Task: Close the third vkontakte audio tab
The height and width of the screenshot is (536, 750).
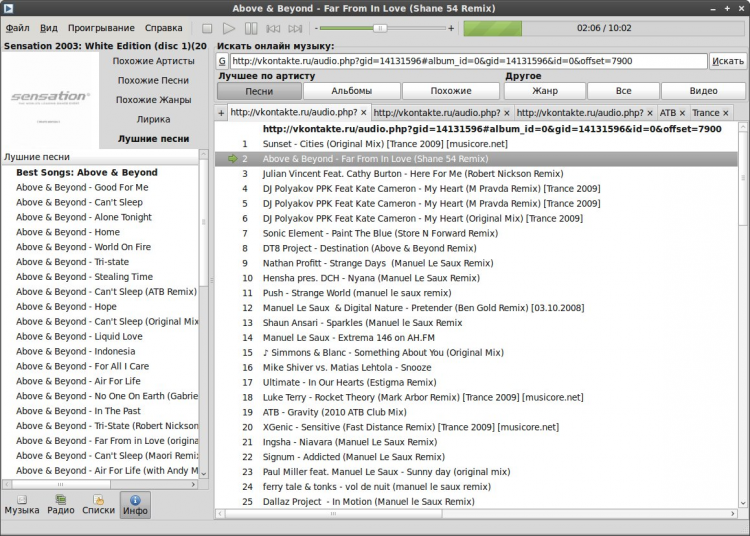Action: (650, 113)
